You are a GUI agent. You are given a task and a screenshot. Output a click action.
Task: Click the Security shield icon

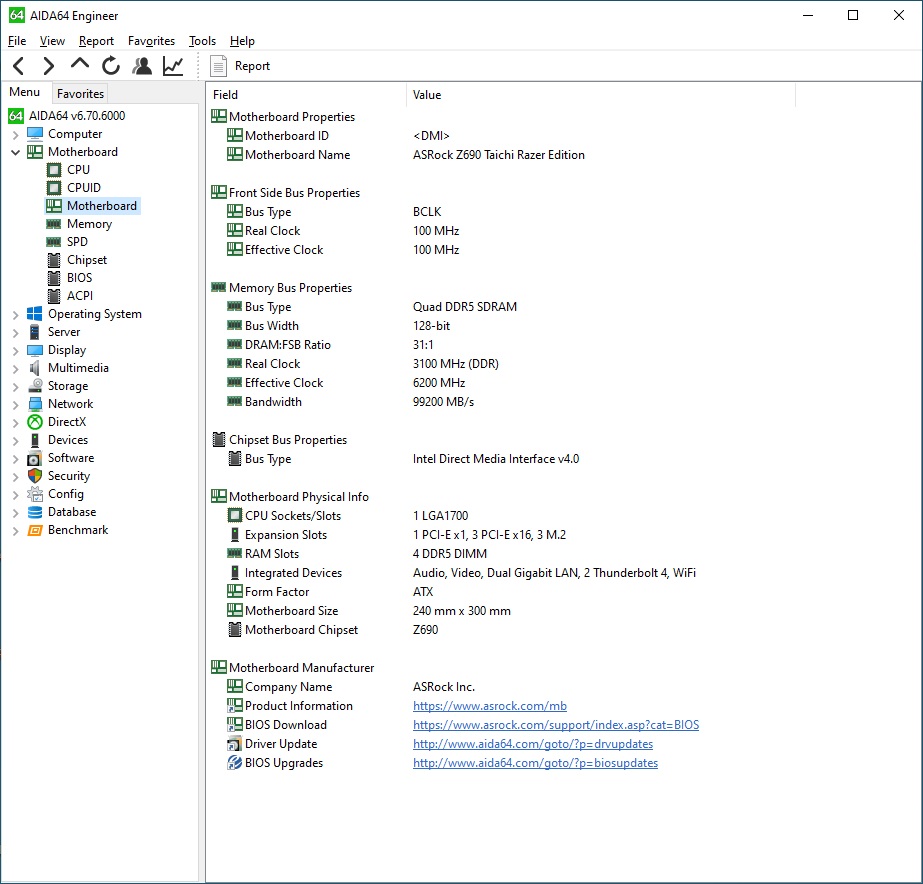point(35,476)
